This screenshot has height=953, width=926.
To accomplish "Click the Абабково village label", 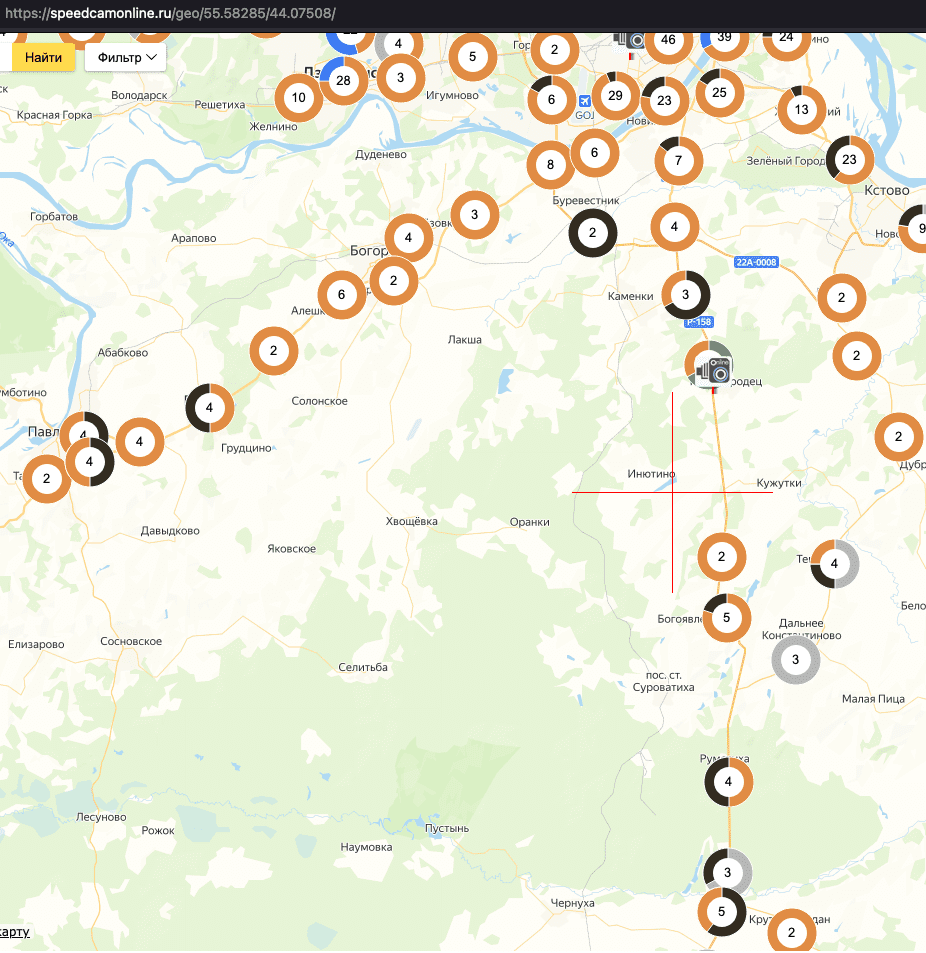I will click(123, 353).
